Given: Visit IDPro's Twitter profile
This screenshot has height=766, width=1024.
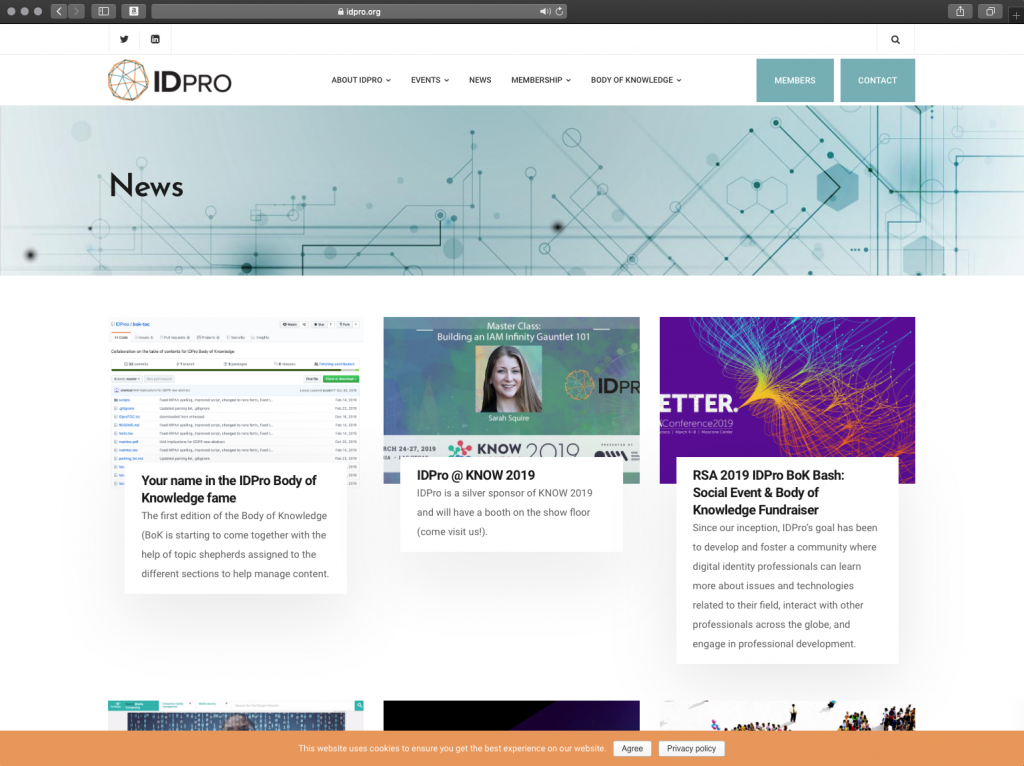Looking at the screenshot, I should coord(124,39).
